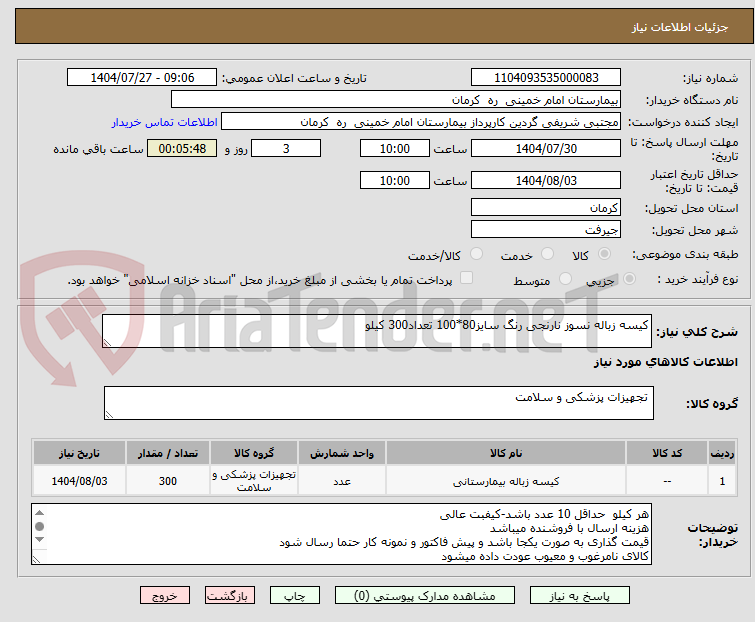Viewport: 755px width, 622px height.
Task: Click the شماره نیاز number field
Action: click(x=546, y=78)
